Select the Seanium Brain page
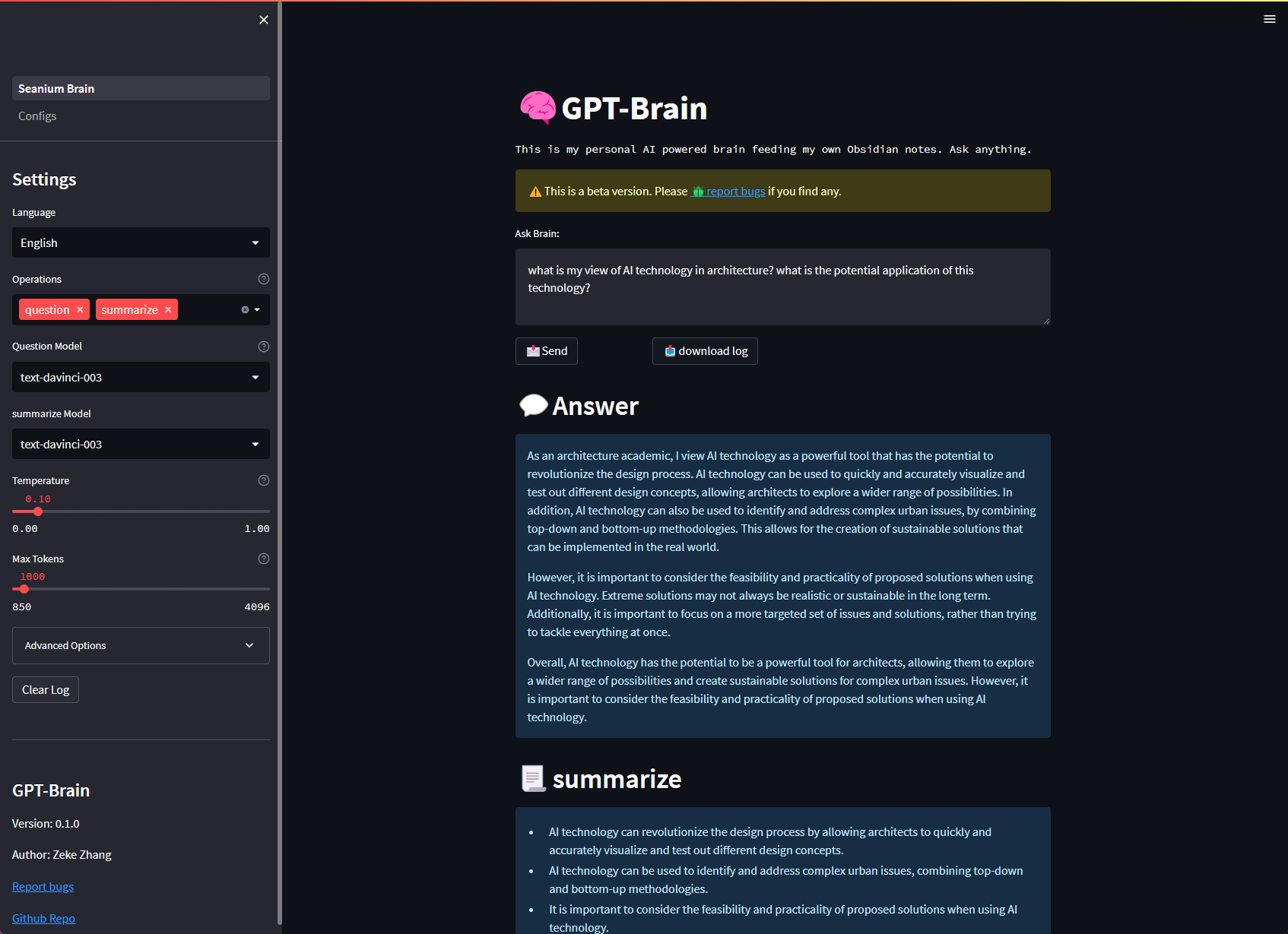The height and width of the screenshot is (934, 1288). click(141, 88)
